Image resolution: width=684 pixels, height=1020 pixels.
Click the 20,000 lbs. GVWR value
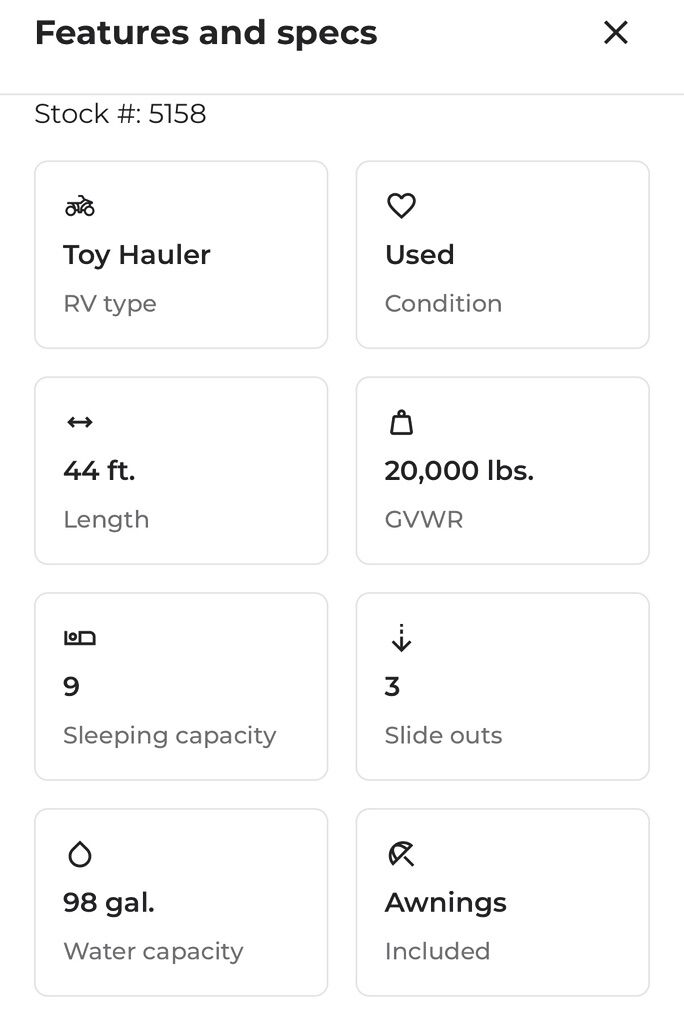459,471
